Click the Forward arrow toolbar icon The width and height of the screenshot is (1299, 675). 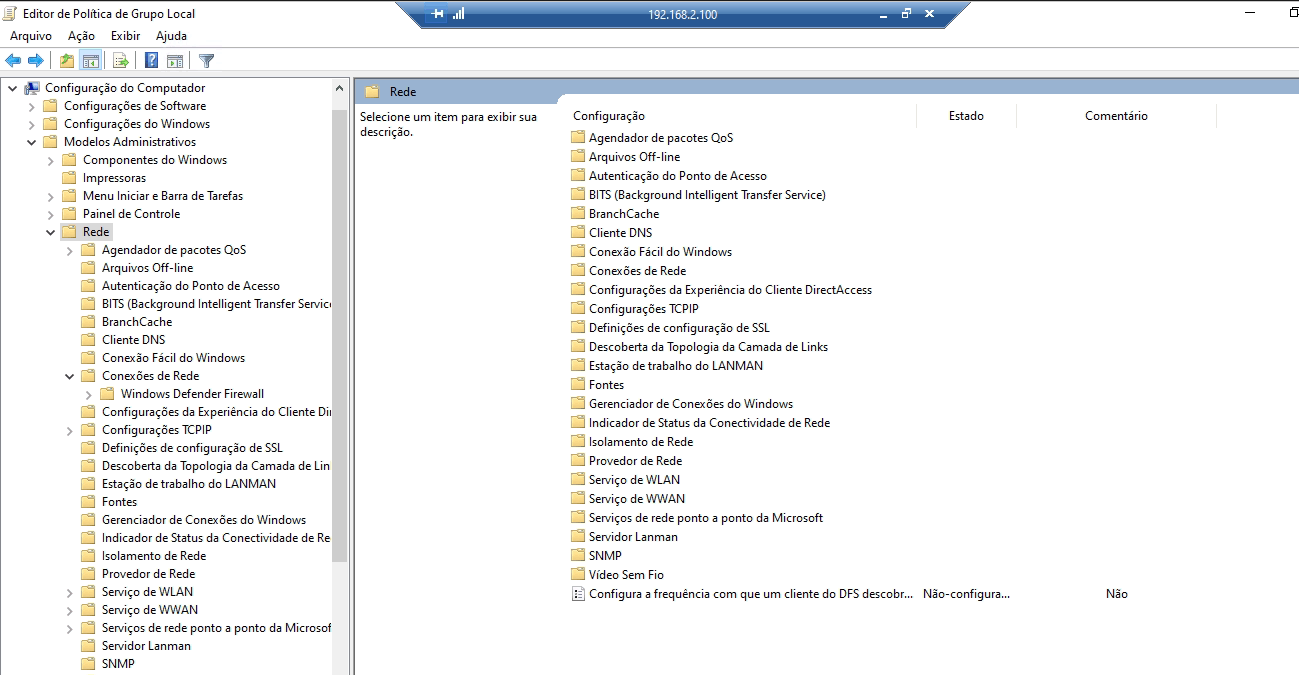click(x=36, y=61)
